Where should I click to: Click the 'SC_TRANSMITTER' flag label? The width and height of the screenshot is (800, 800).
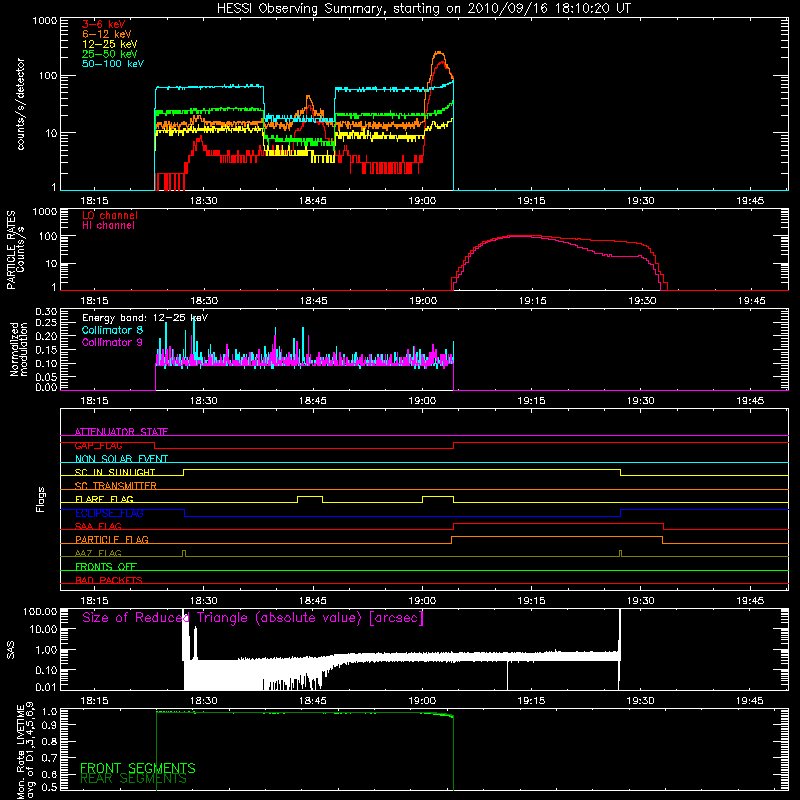(x=116, y=485)
